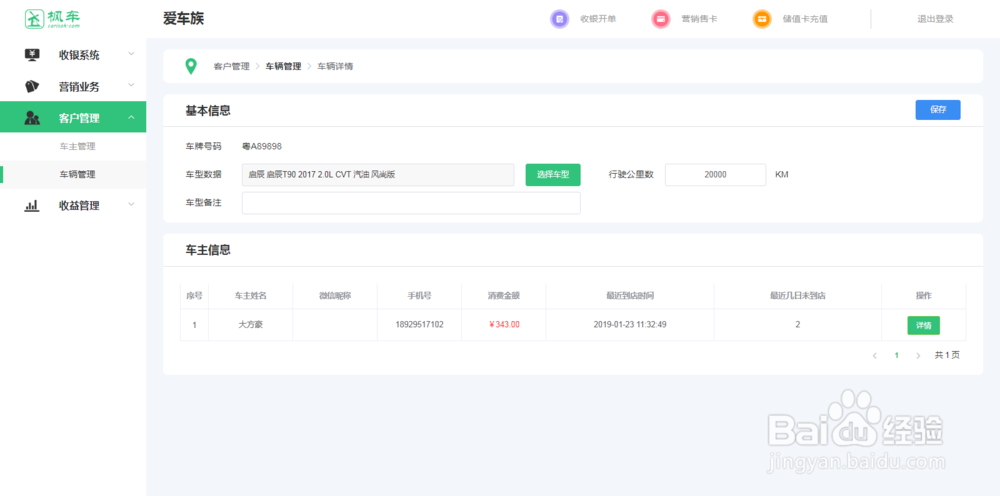The width and height of the screenshot is (1000, 496).
Task: Click the 共 1 页 page count text
Action: coord(947,356)
